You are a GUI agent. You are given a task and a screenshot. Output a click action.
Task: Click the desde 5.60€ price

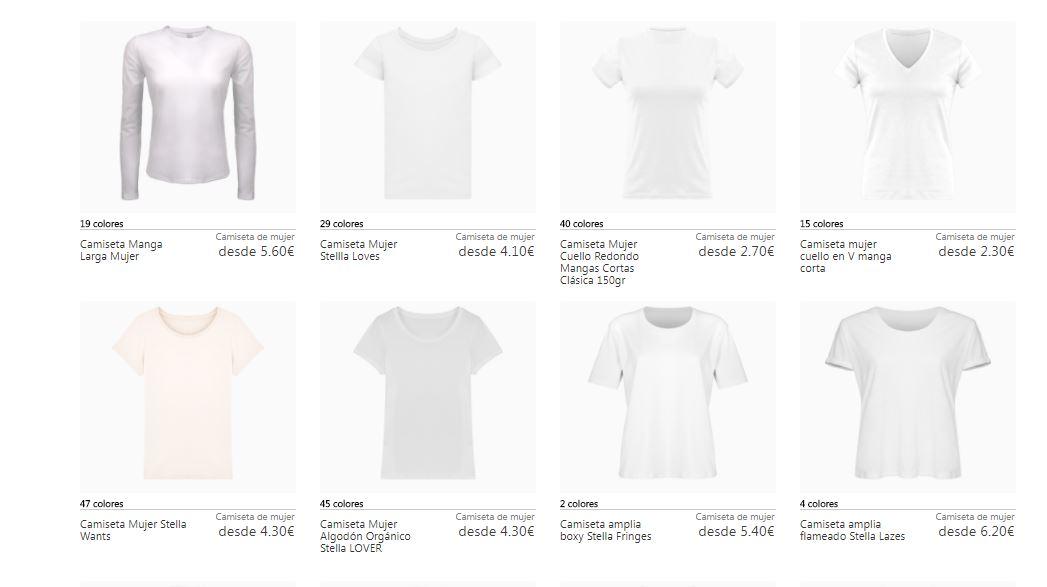pos(256,252)
